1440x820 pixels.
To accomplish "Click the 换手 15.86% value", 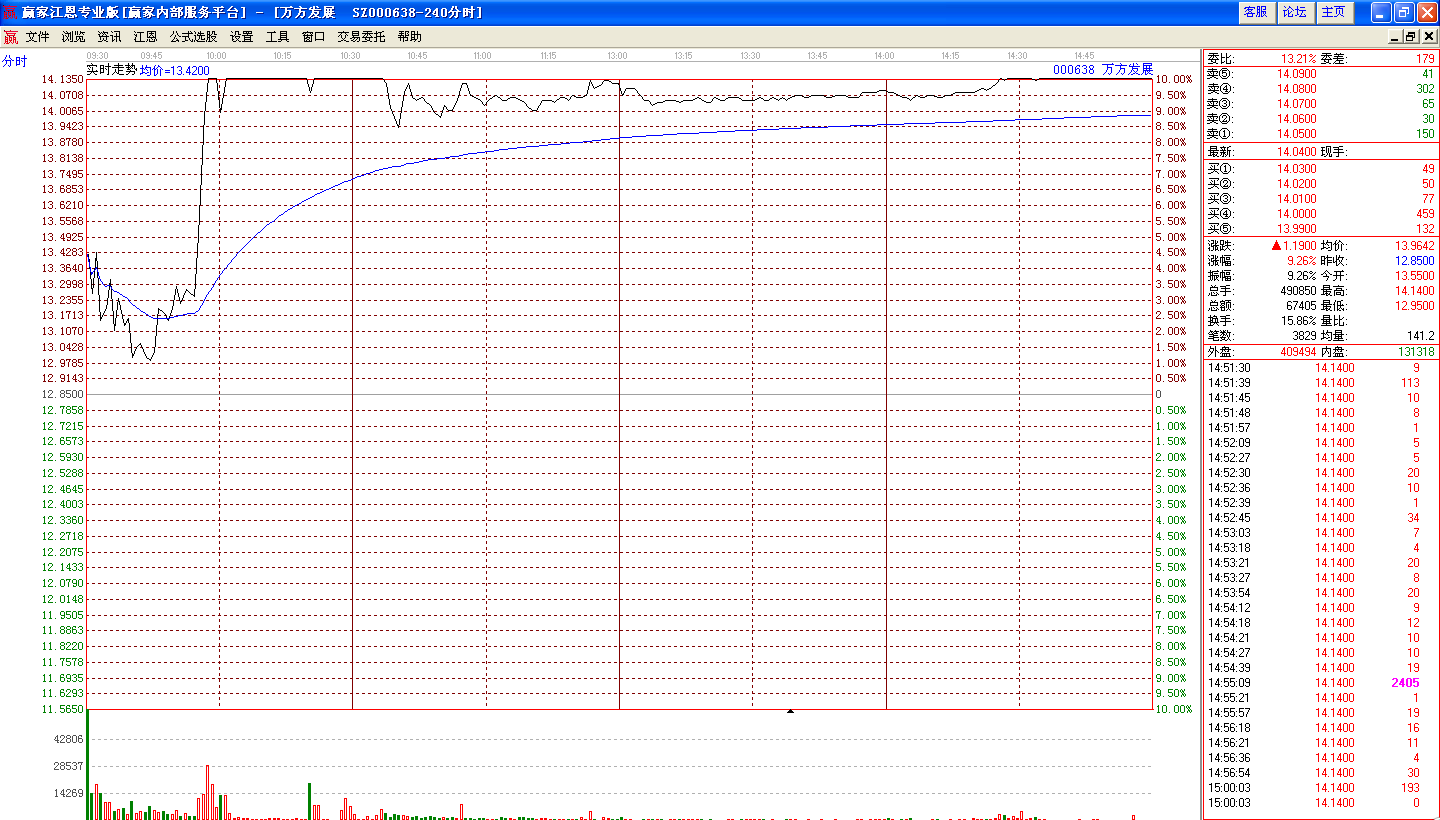I will 1299,321.
